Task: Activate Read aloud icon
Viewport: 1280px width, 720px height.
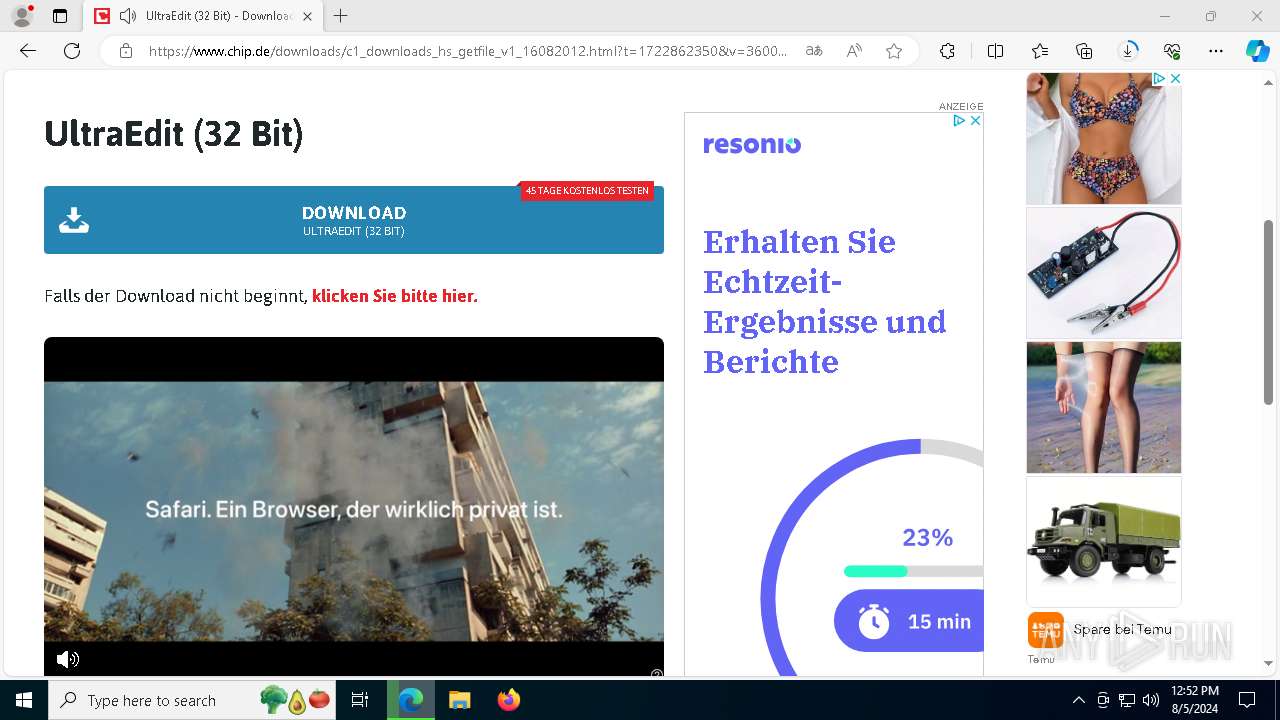Action: click(854, 51)
